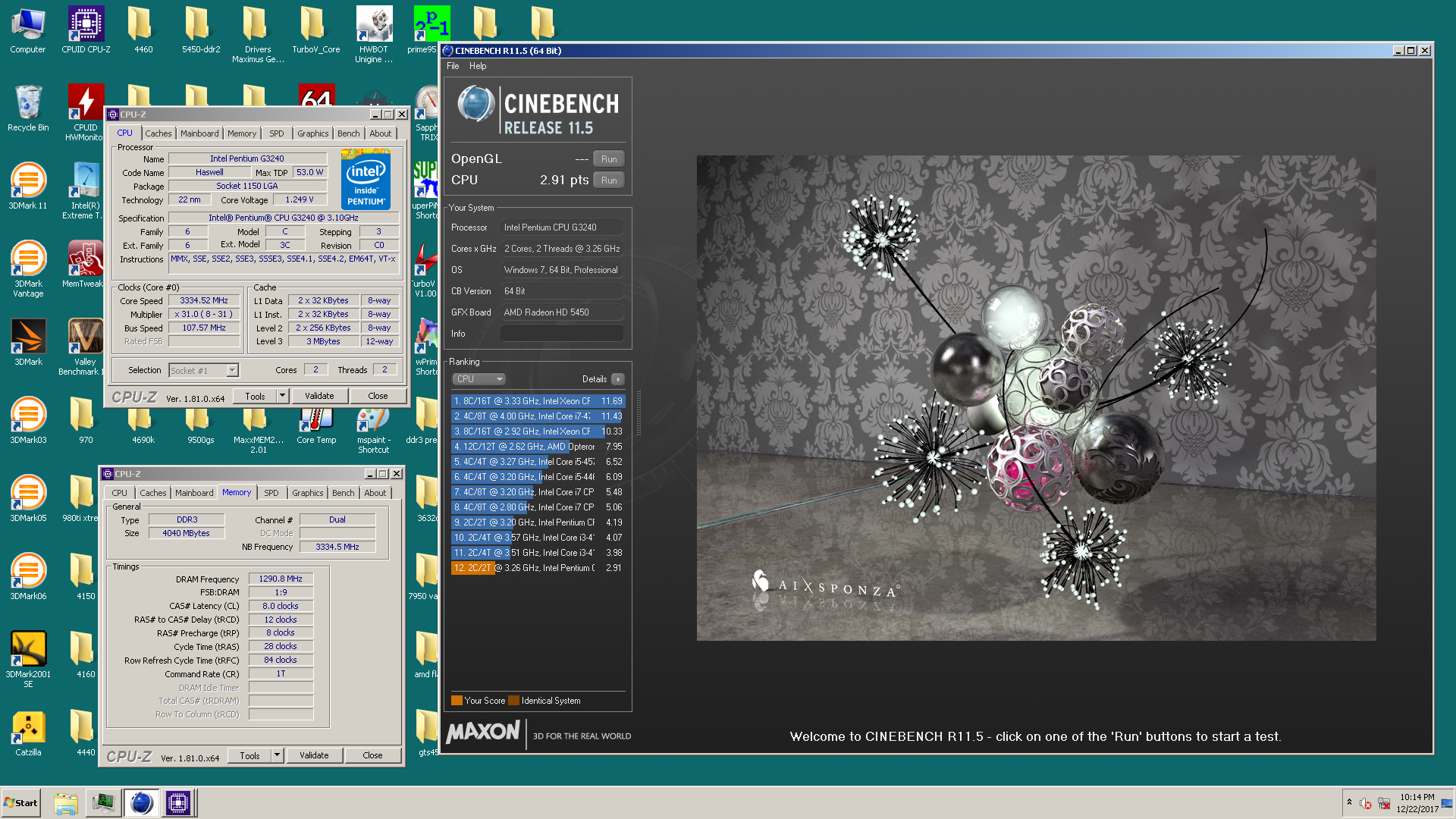This screenshot has height=819, width=1456.
Task: Click Tools button in upper CPU-Z
Action: [255, 396]
